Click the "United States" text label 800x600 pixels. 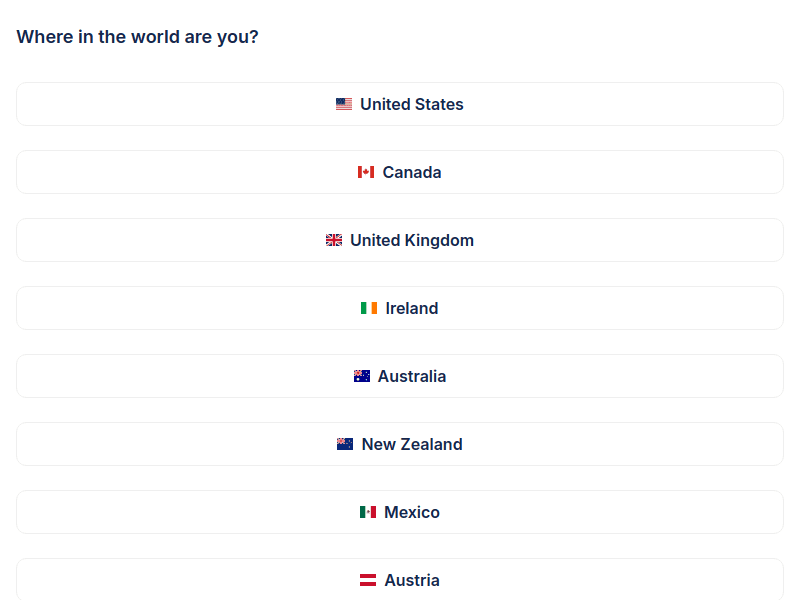tap(412, 104)
